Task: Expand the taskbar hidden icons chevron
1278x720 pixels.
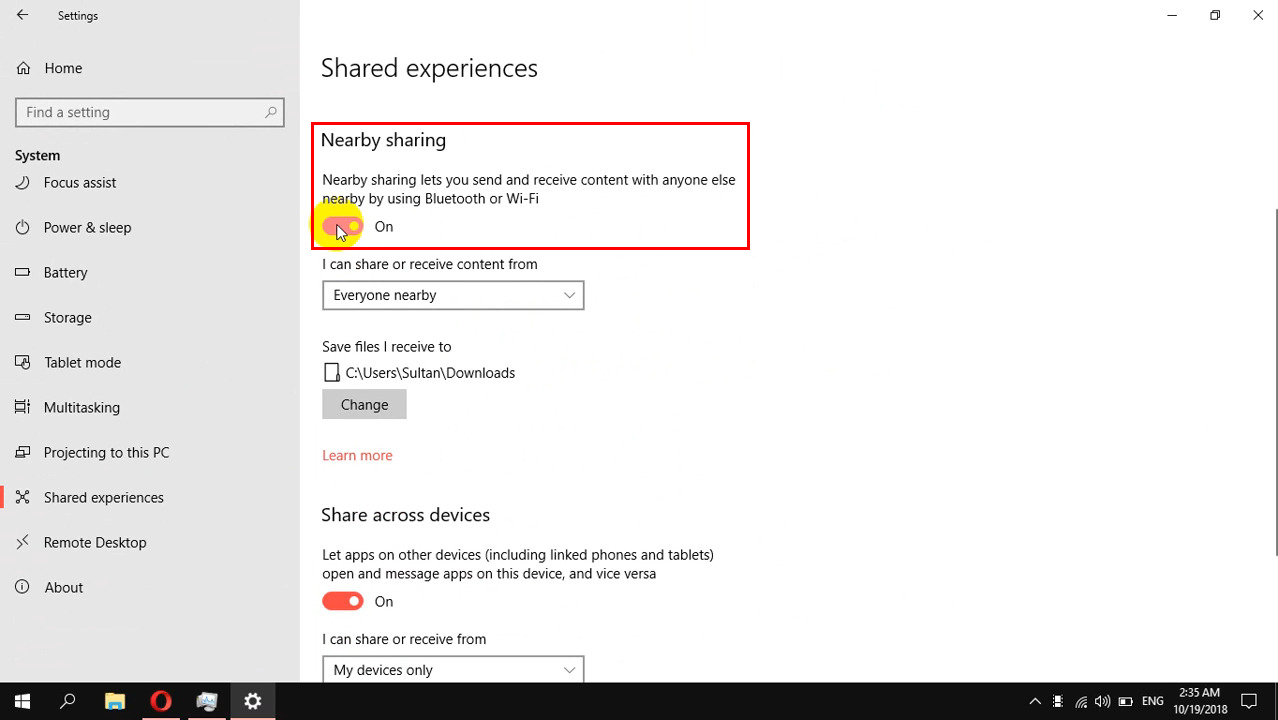Action: 1035,701
